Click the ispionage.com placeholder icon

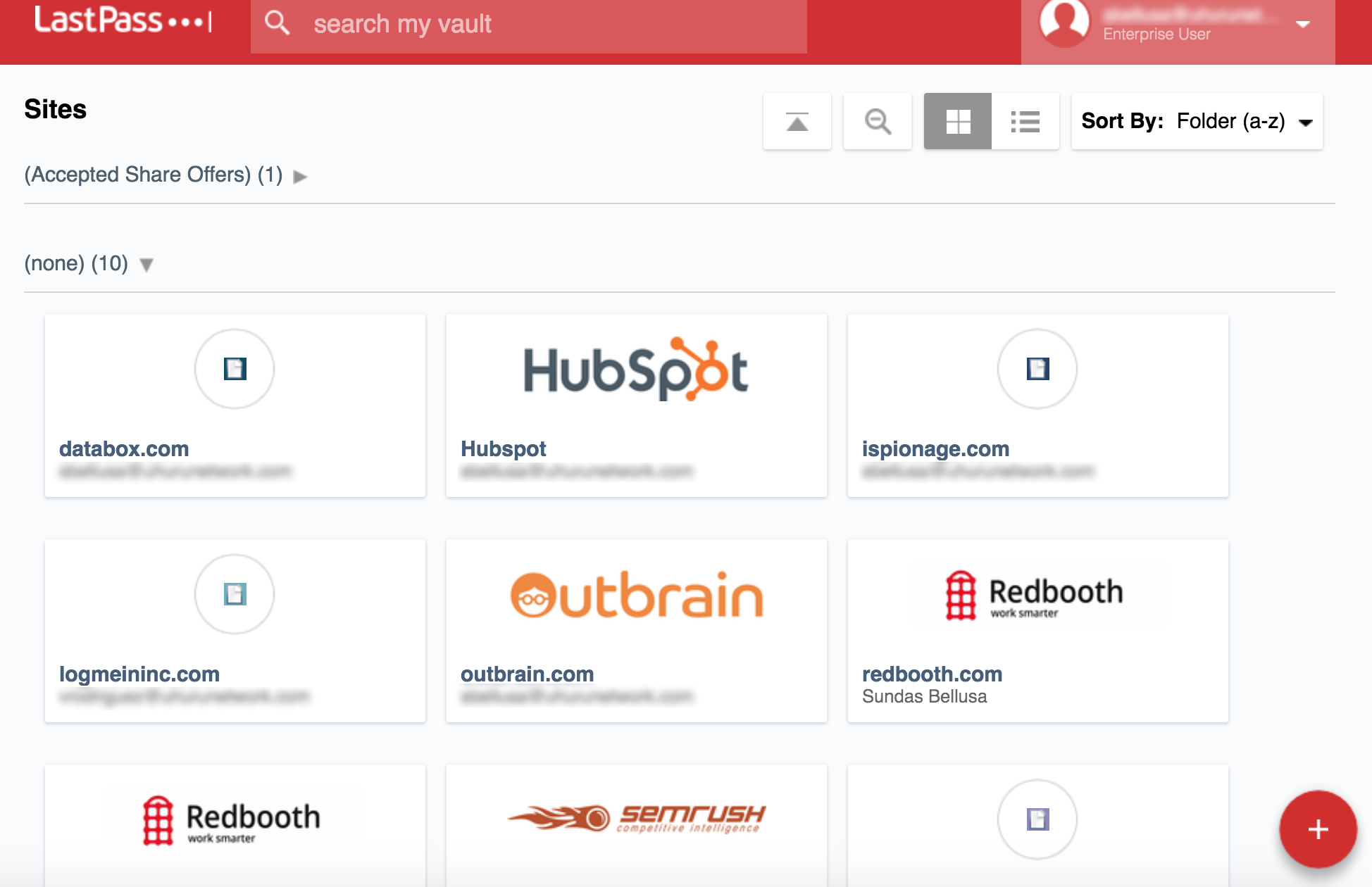[x=1037, y=369]
